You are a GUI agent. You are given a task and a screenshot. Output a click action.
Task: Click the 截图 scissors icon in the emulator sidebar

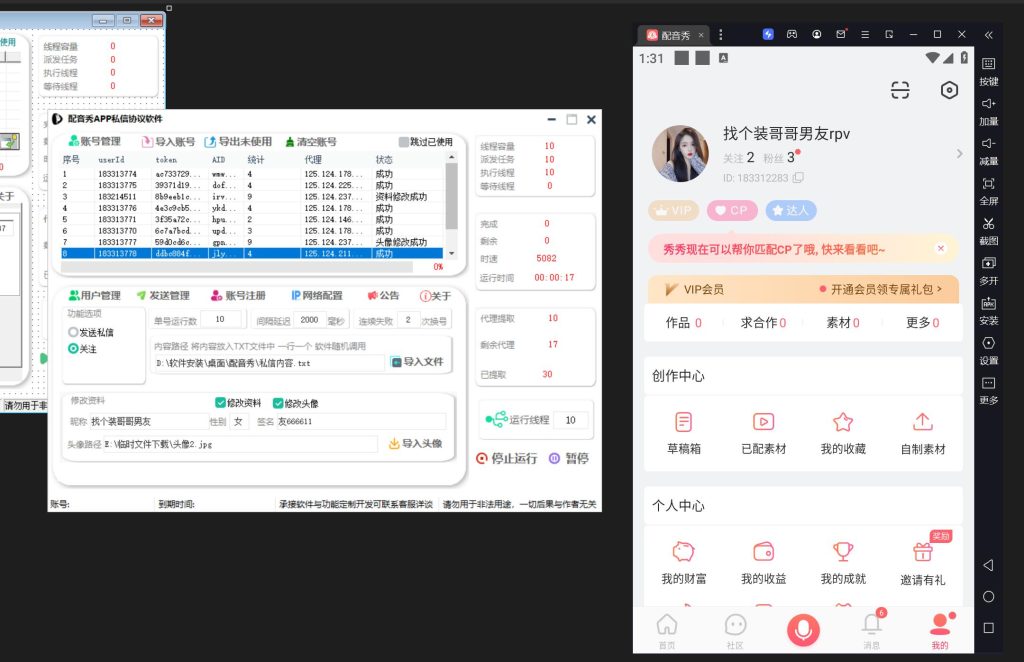point(988,223)
